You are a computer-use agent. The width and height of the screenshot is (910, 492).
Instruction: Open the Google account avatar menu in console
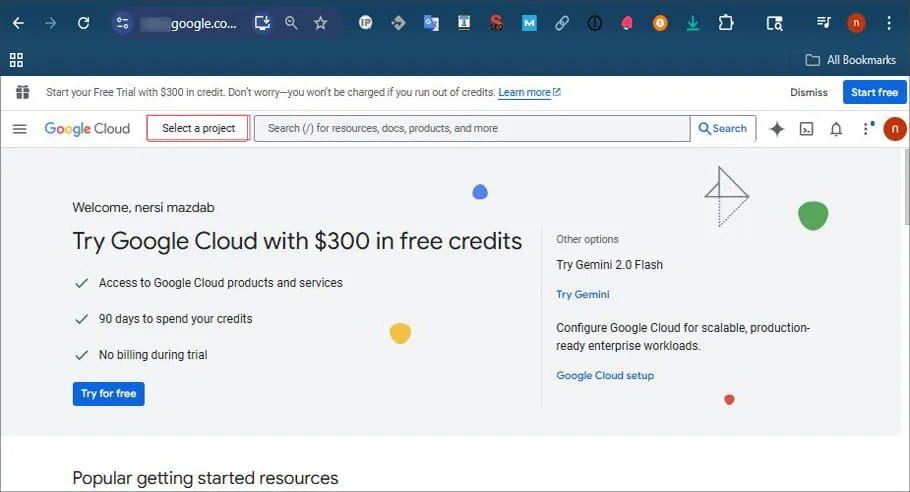(894, 128)
